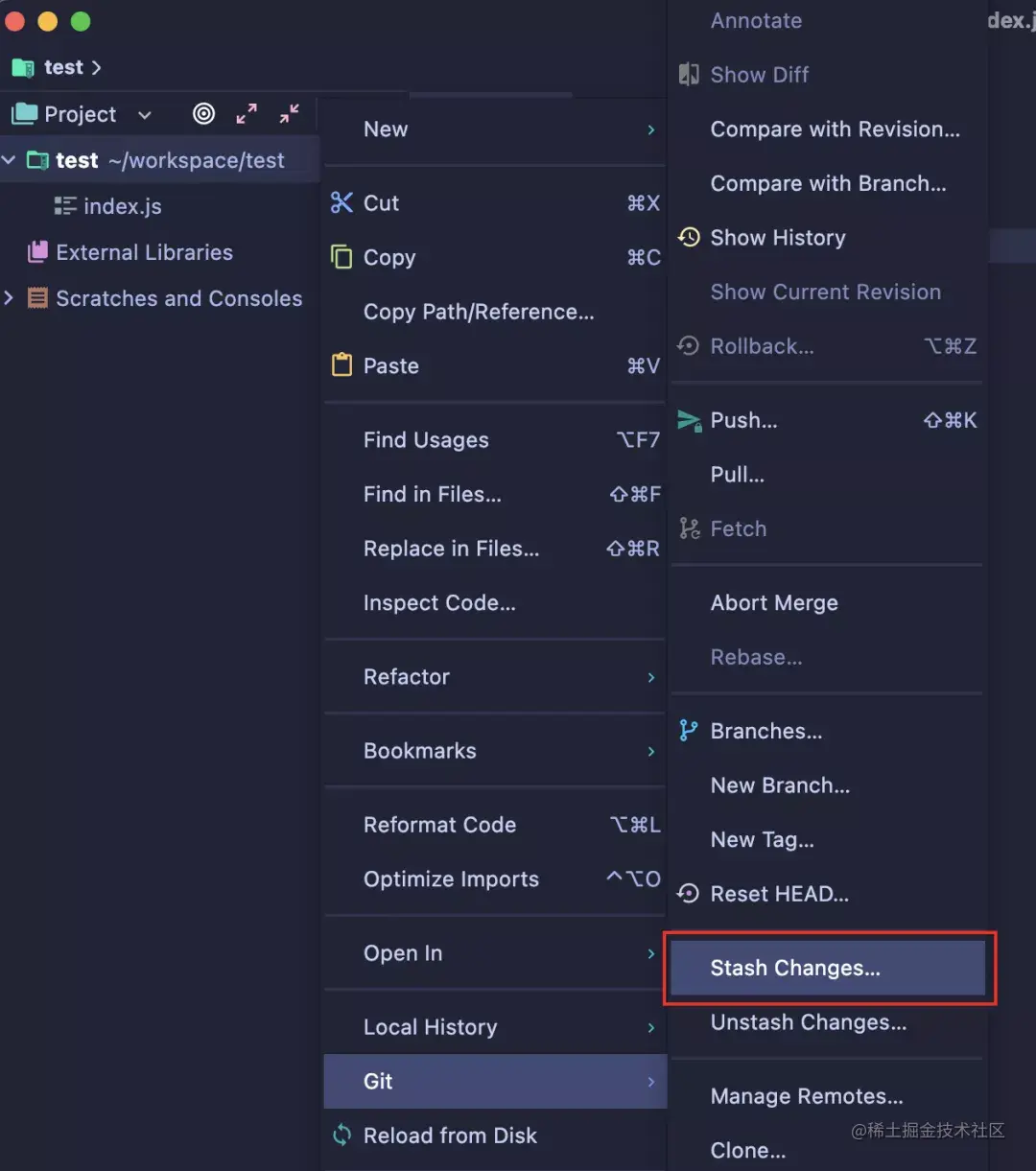The image size is (1036, 1171).
Task: Choose Compare with Revision...
Action: [828, 129]
